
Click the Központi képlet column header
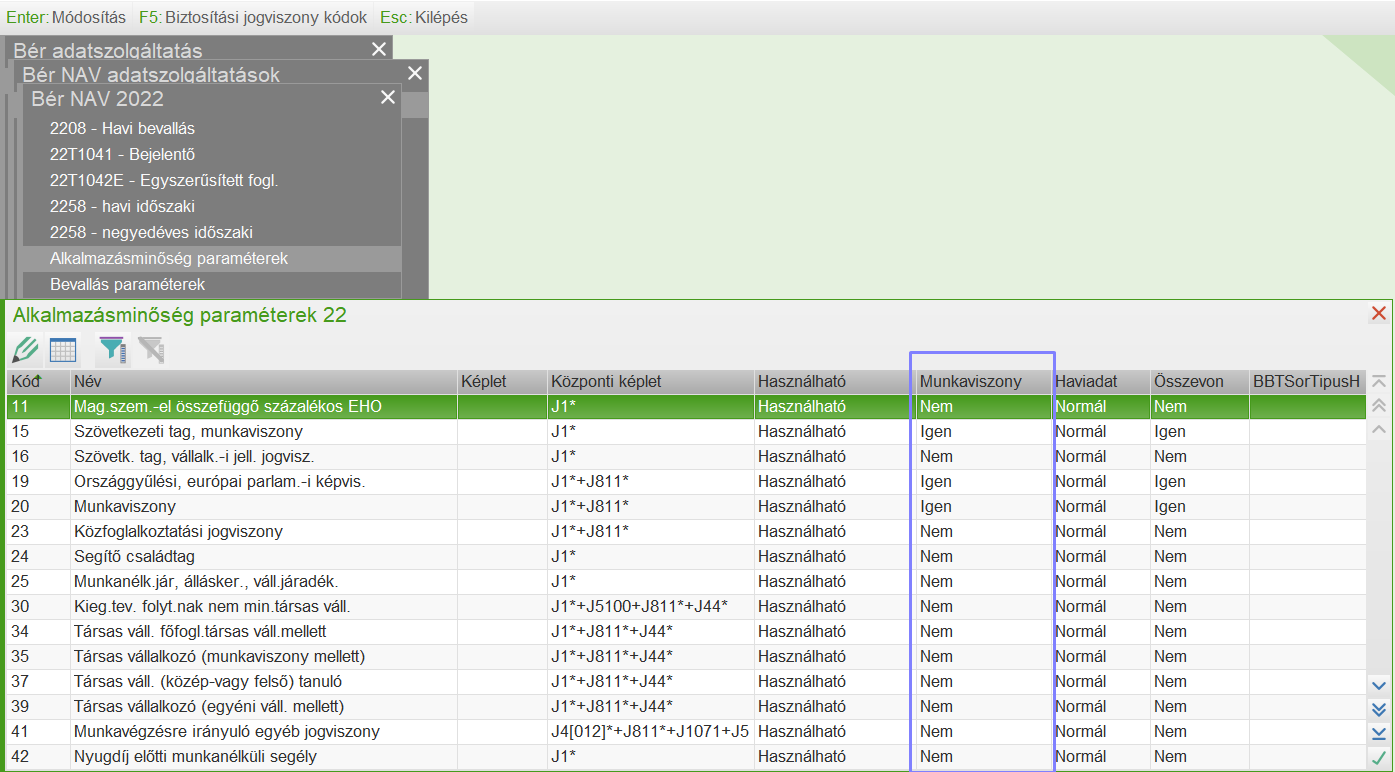click(651, 382)
